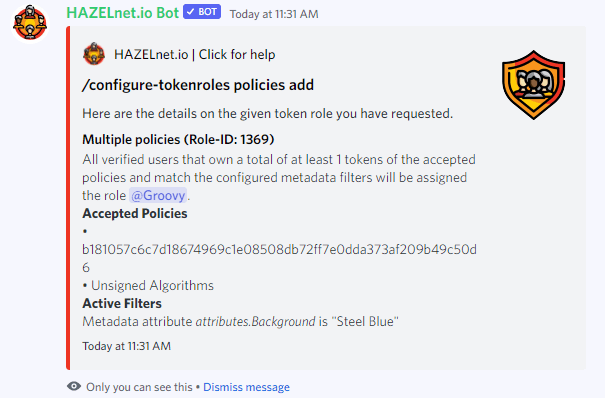Image resolution: width=605 pixels, height=404 pixels.
Task: Click the 'Active Filters' heading
Action: pyautogui.click(x=122, y=303)
